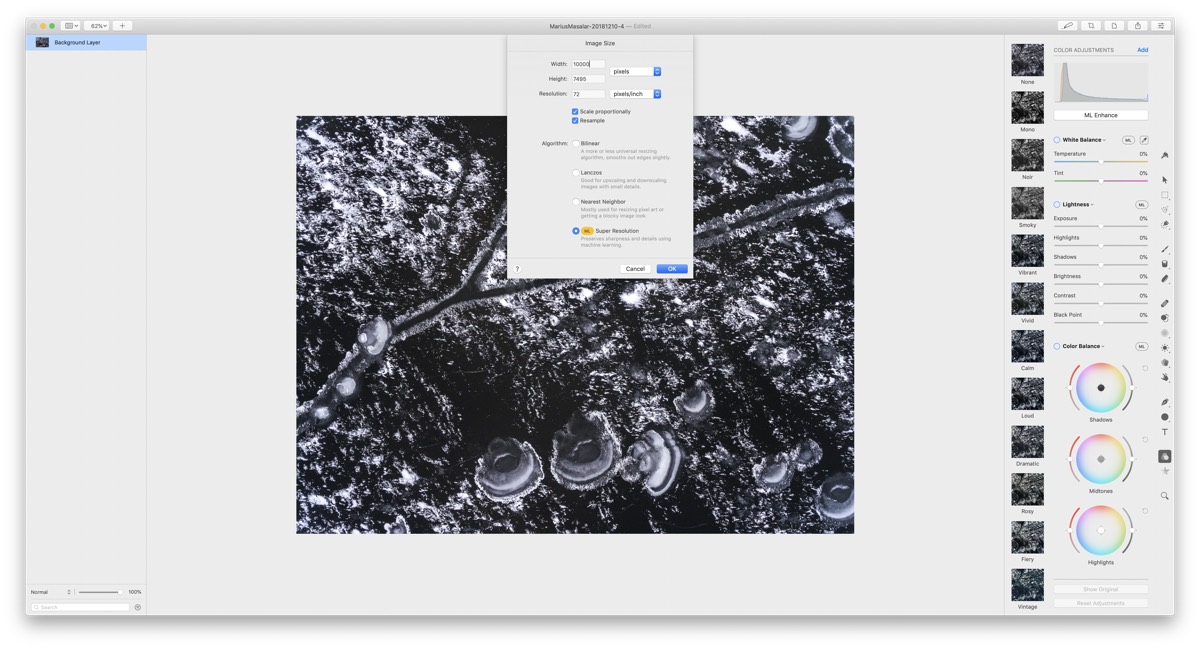Uncheck the Resample checkbox
1200x649 pixels.
575,121
